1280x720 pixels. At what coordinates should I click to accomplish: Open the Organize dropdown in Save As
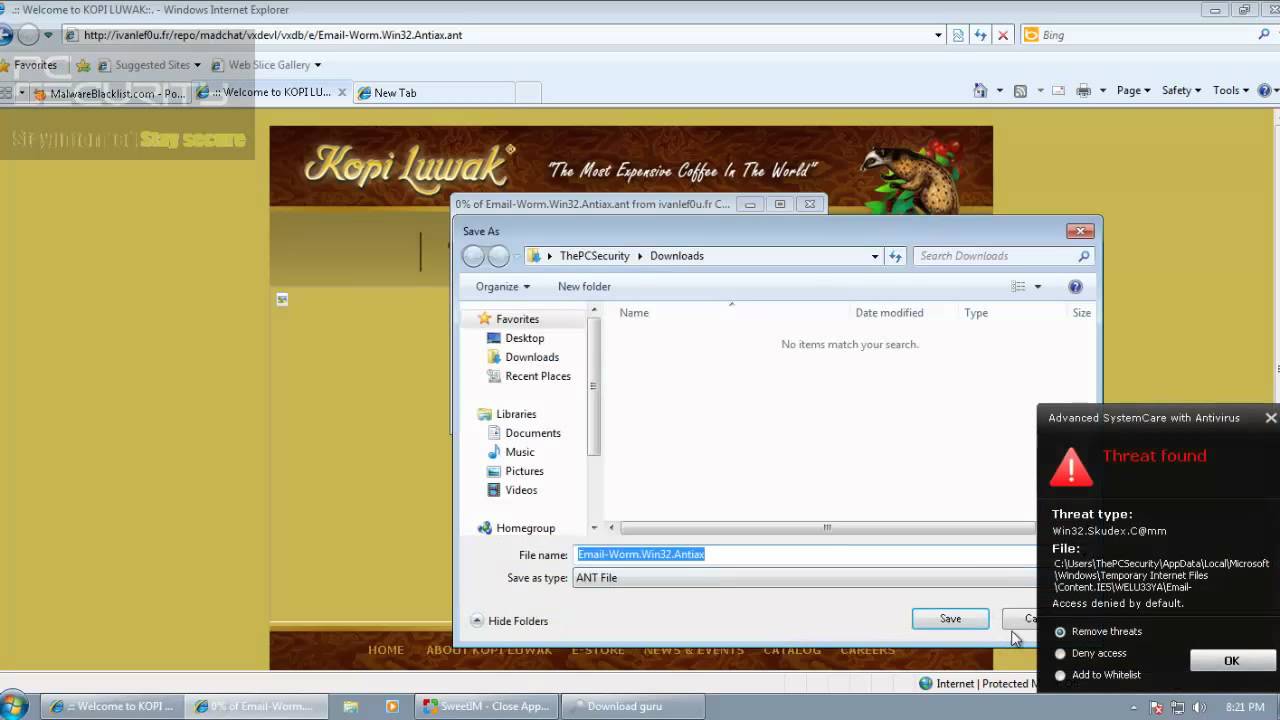tap(503, 286)
